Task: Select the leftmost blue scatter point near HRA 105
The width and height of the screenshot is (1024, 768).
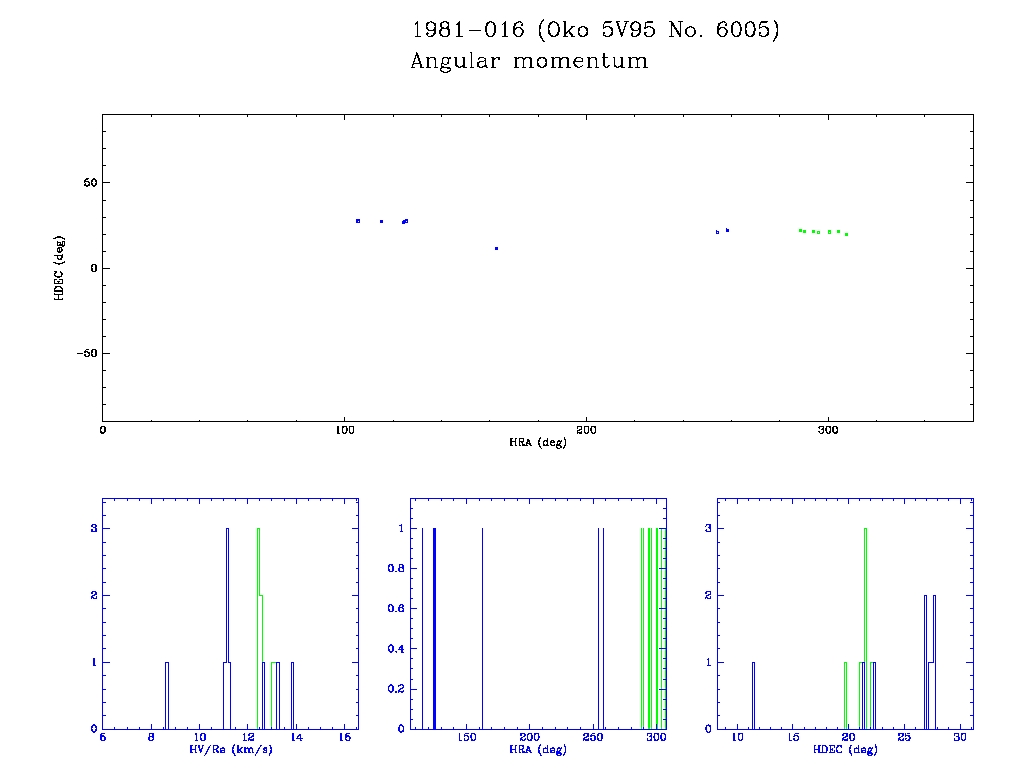Action: point(358,221)
